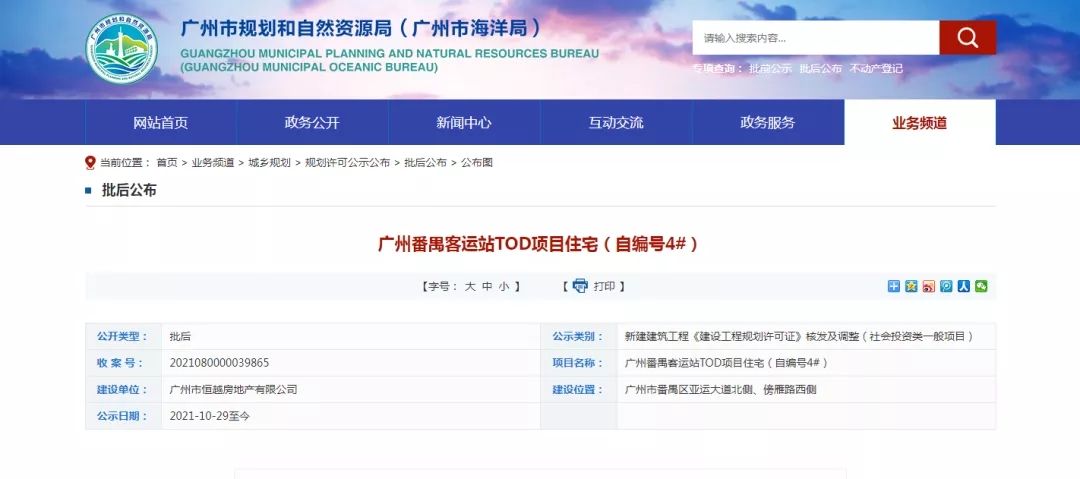Open the 新闻中心 navigation tab
Image resolution: width=1080 pixels, height=479 pixels.
464,123
